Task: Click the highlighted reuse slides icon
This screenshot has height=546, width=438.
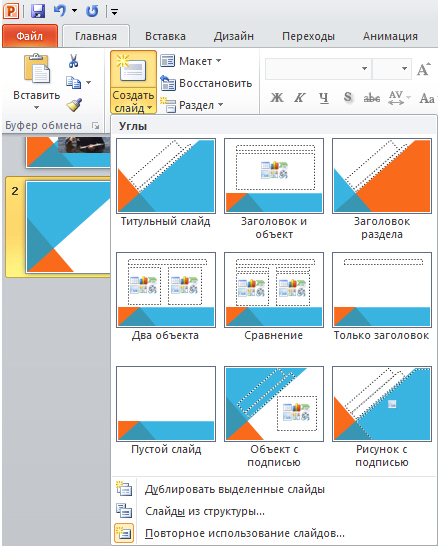Action: (x=124, y=533)
